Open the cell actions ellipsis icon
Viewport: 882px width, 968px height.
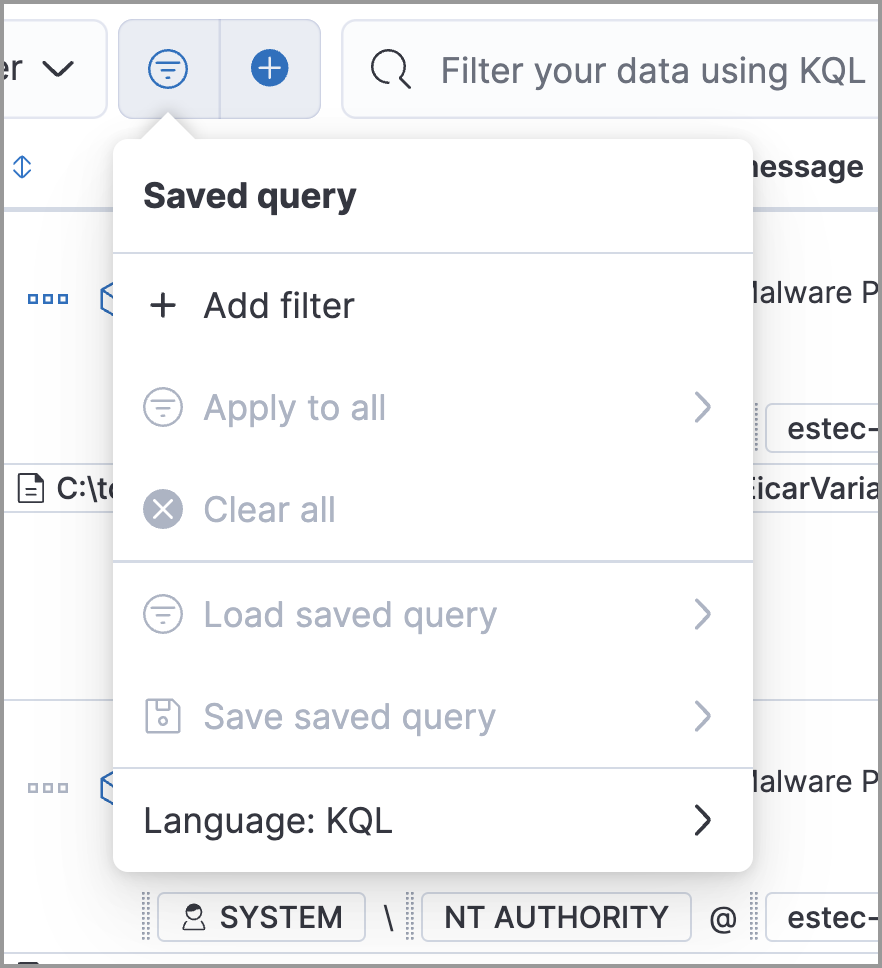[x=47, y=298]
